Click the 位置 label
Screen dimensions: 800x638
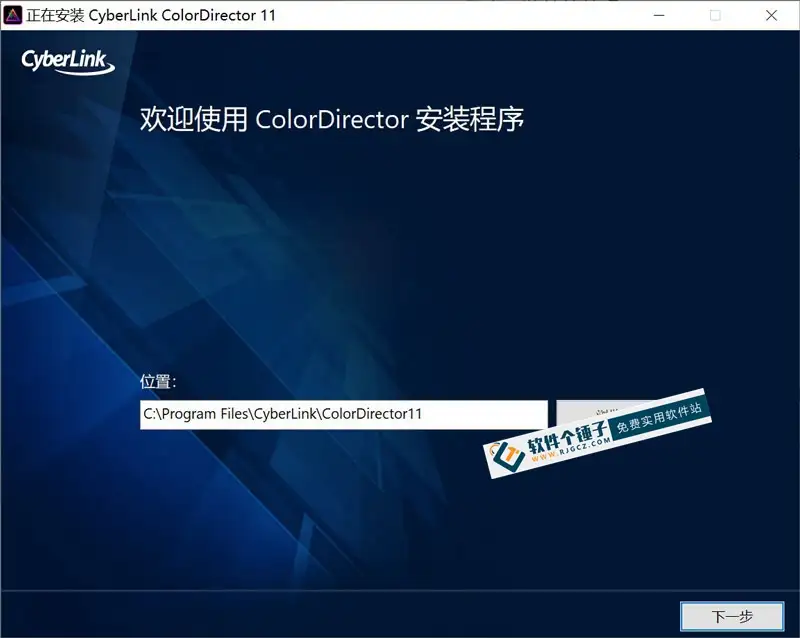coord(158,382)
